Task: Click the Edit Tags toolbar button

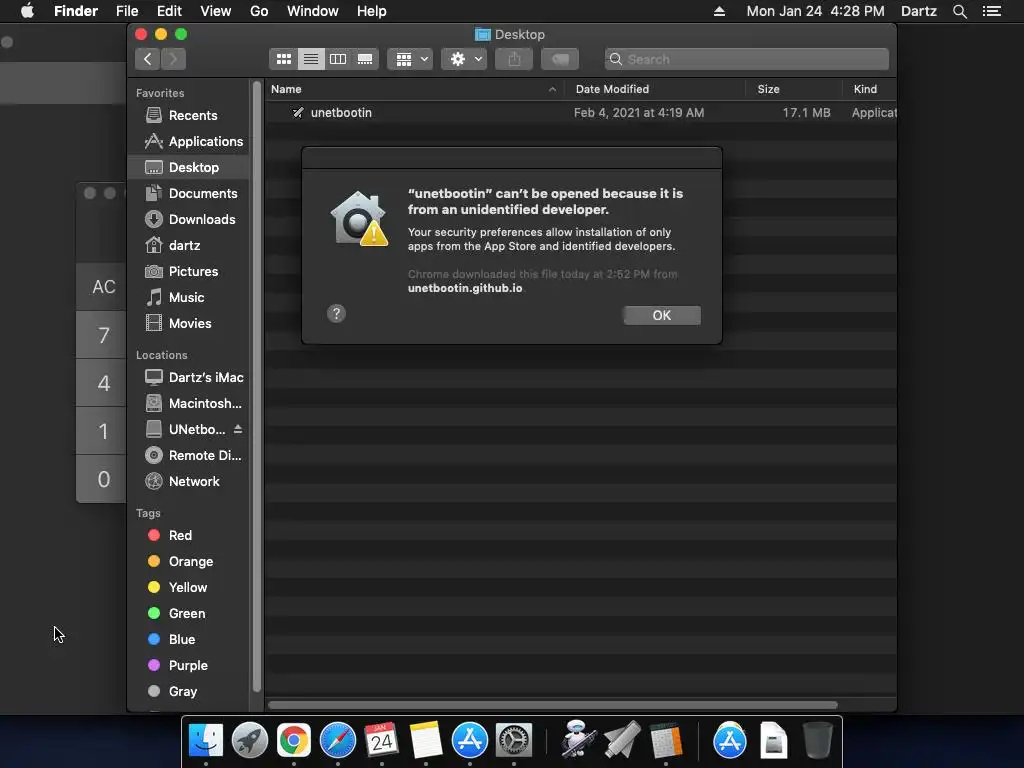Action: click(x=560, y=59)
